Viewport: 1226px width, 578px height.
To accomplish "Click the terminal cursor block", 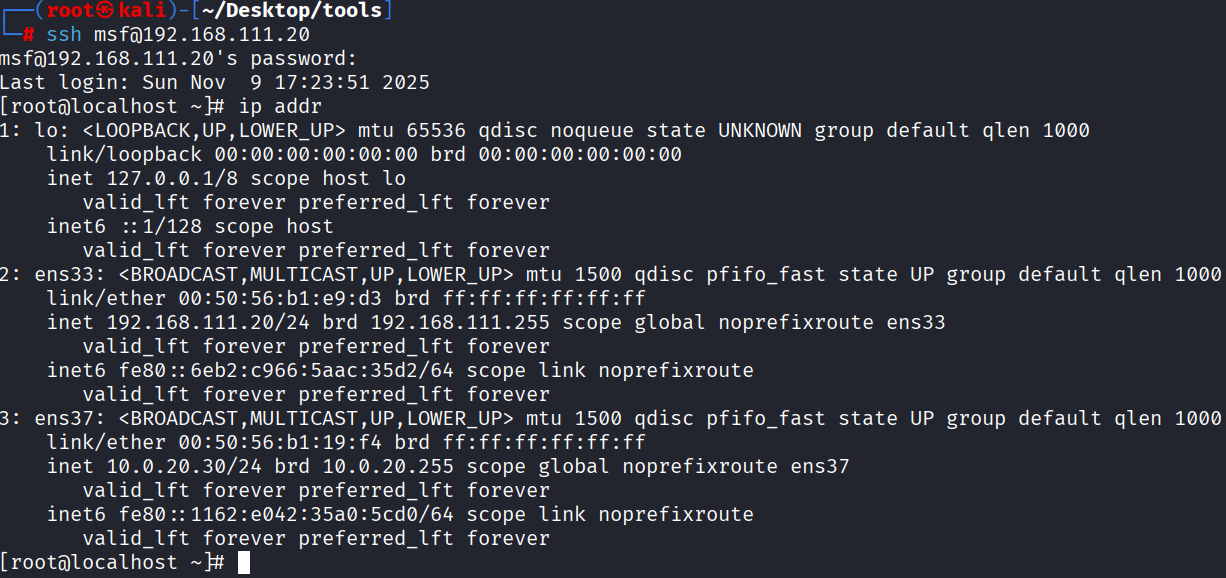I will [x=244, y=563].
